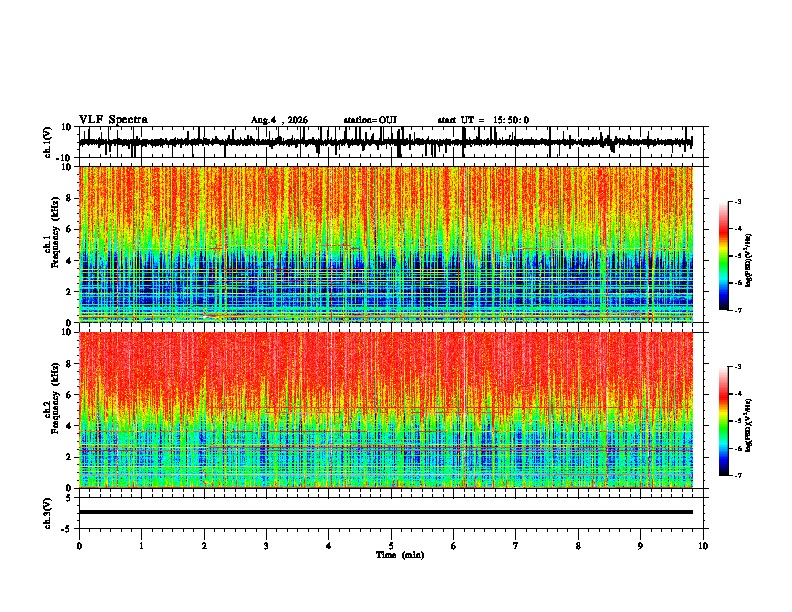792x612 pixels.
Task: Click time-axis tick label 1
Action: coord(141,546)
